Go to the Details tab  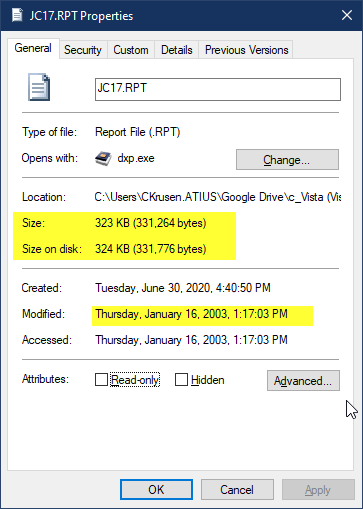(x=177, y=50)
